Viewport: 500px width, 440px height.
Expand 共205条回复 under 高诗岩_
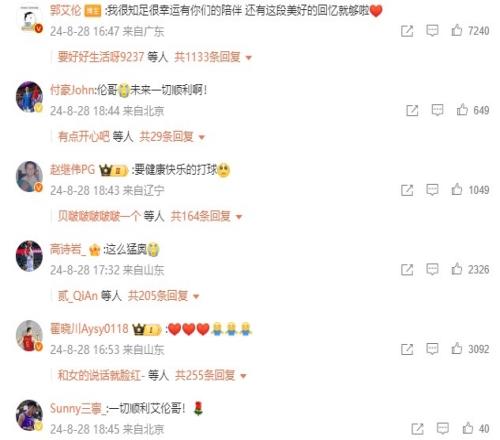pyautogui.click(x=164, y=296)
